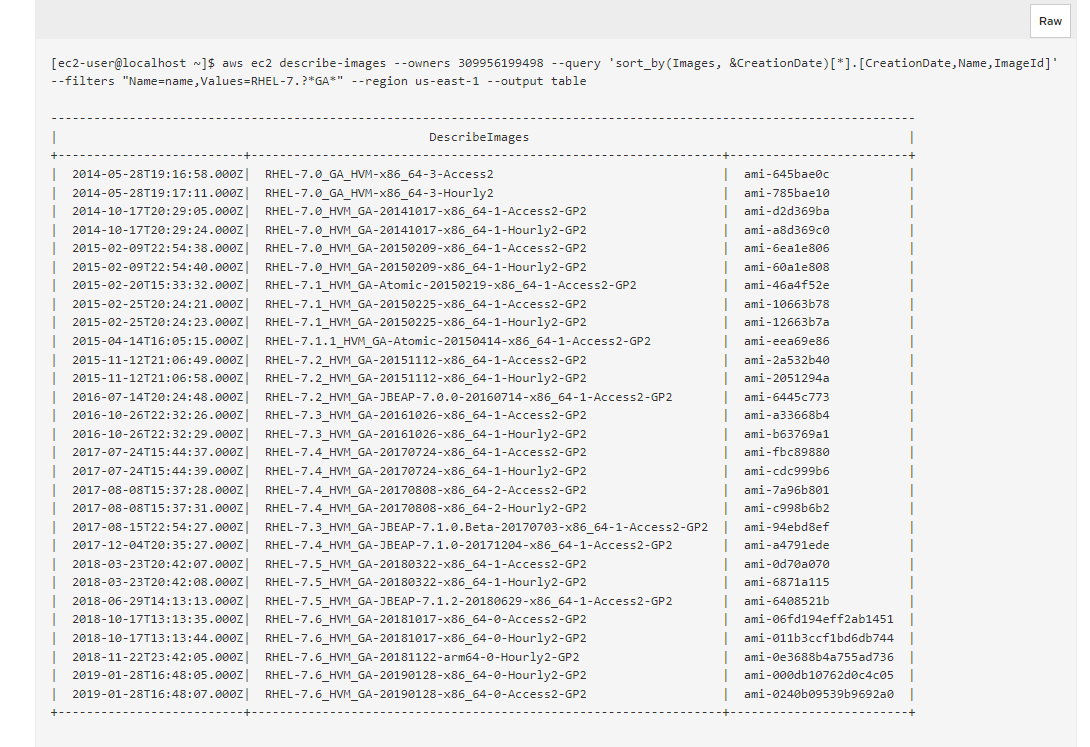Viewport: 1090px width, 747px height.
Task: Click creation date 2019-01-28T16:48:05.000Z
Action: click(x=158, y=675)
